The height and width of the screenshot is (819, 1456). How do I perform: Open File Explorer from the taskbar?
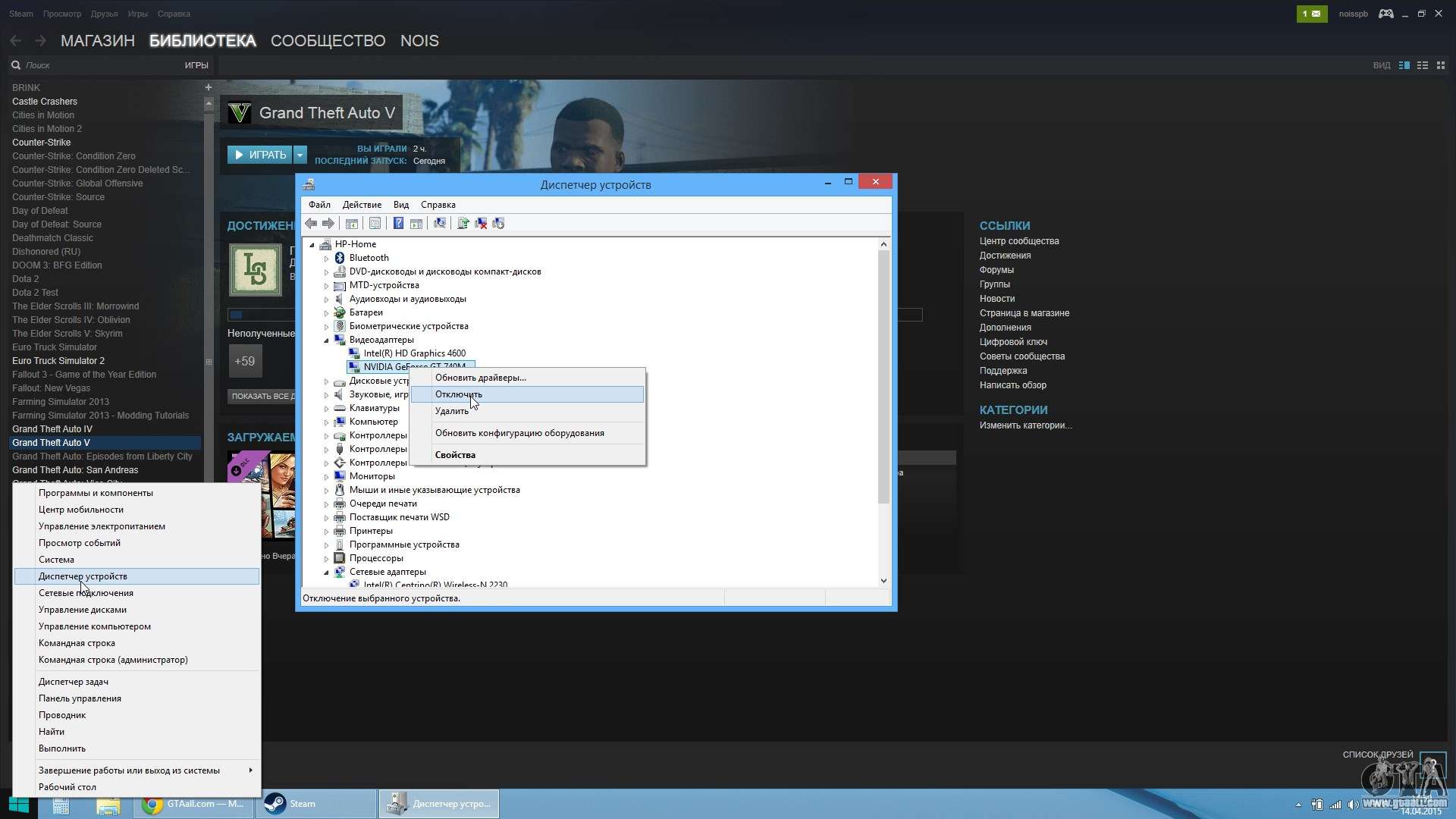tap(108, 805)
